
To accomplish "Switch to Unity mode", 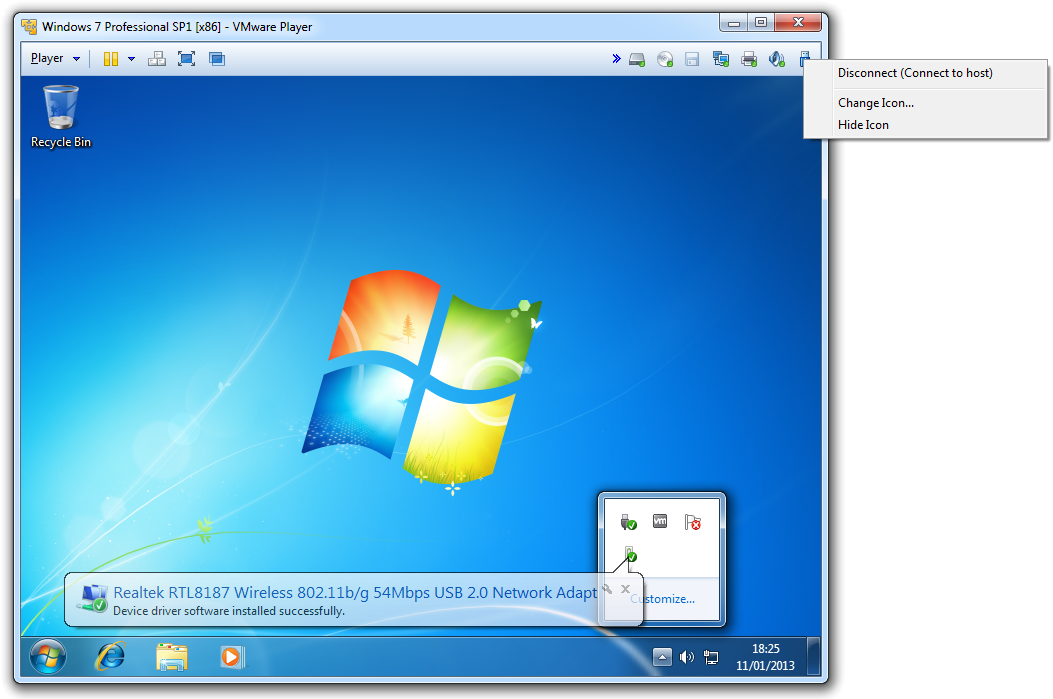I will [216, 59].
